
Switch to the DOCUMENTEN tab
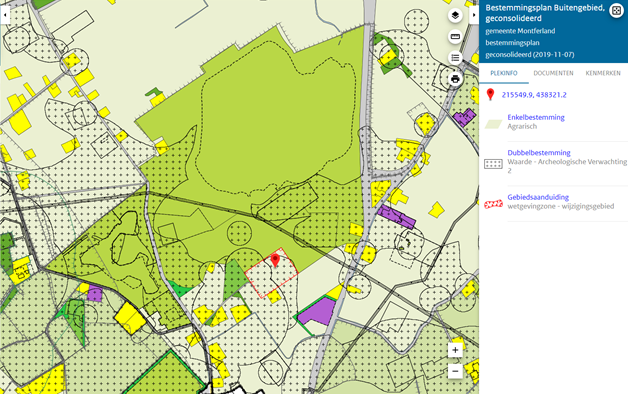point(553,73)
